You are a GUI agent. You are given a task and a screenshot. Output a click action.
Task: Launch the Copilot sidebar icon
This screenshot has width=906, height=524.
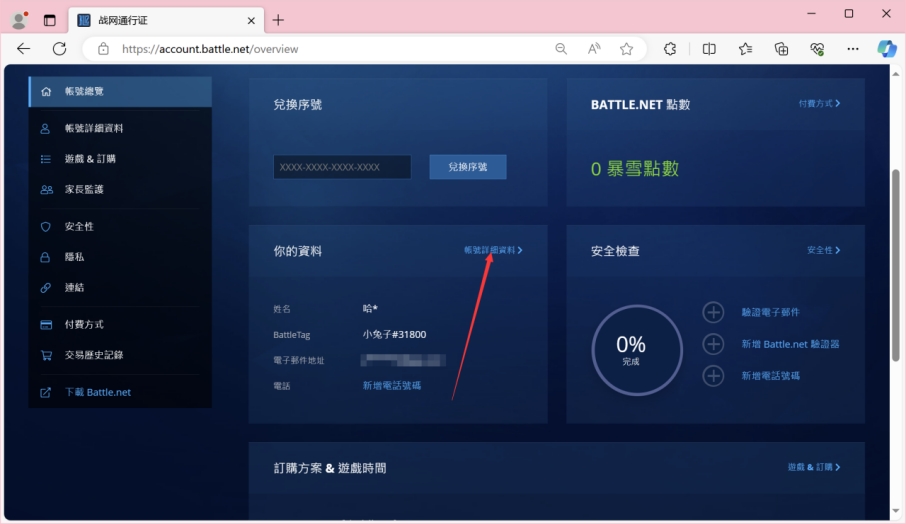[x=886, y=49]
